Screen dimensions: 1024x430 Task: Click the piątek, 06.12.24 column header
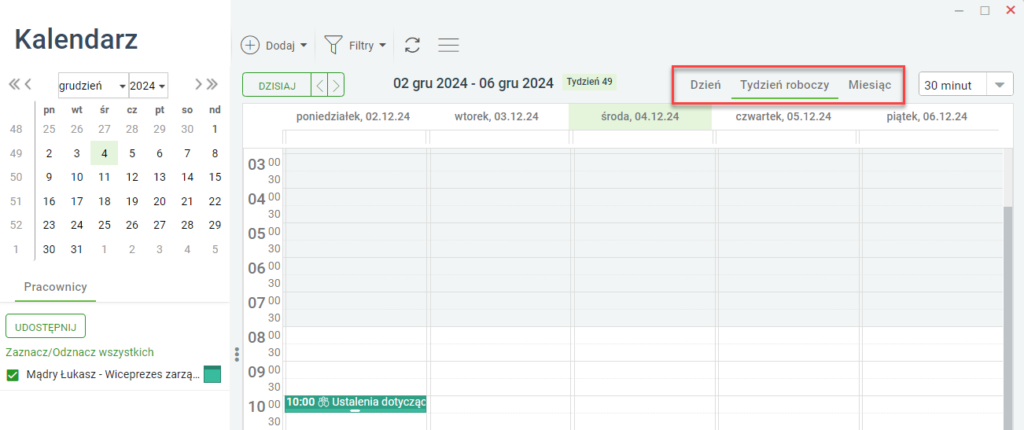pyautogui.click(x=927, y=117)
